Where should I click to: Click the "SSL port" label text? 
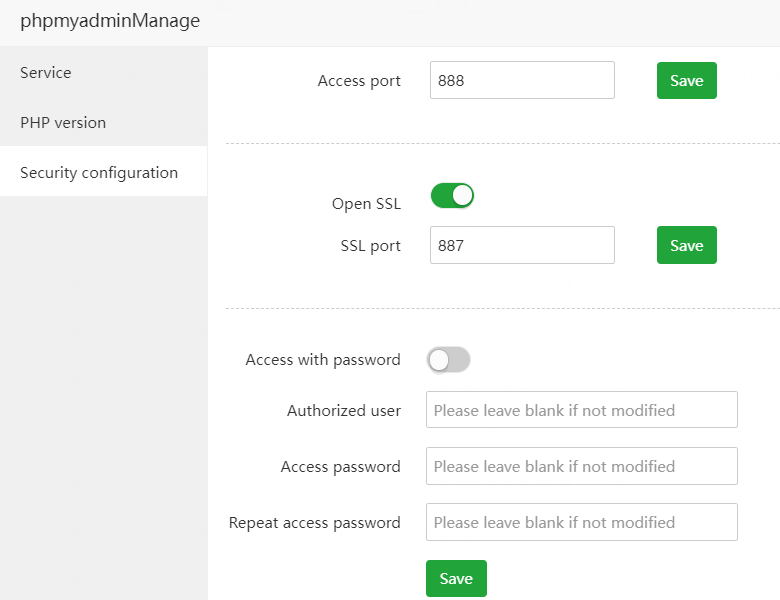[x=370, y=246]
